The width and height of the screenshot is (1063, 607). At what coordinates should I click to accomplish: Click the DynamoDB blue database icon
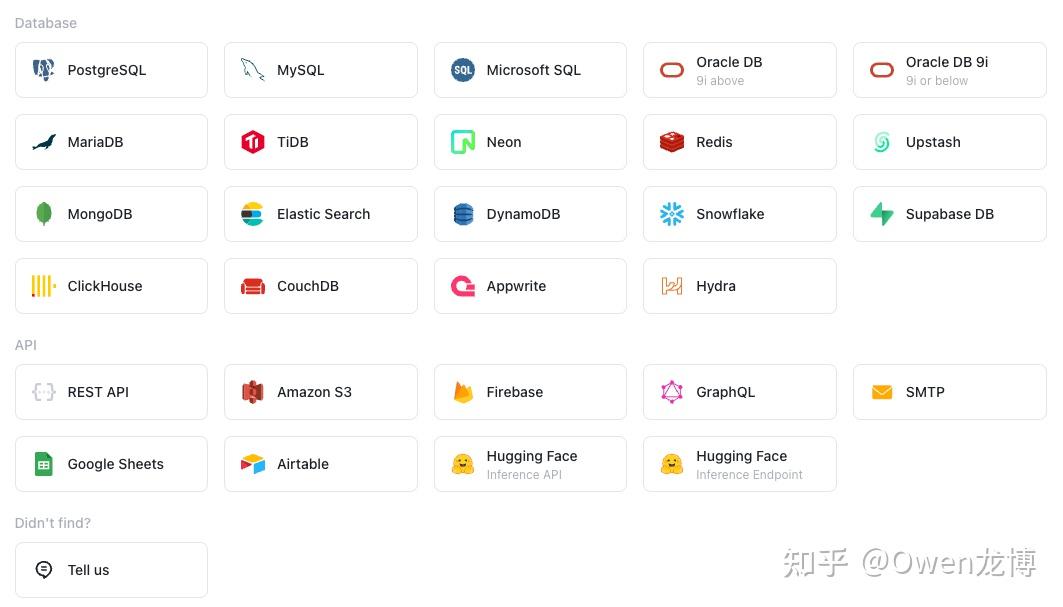[x=463, y=214]
